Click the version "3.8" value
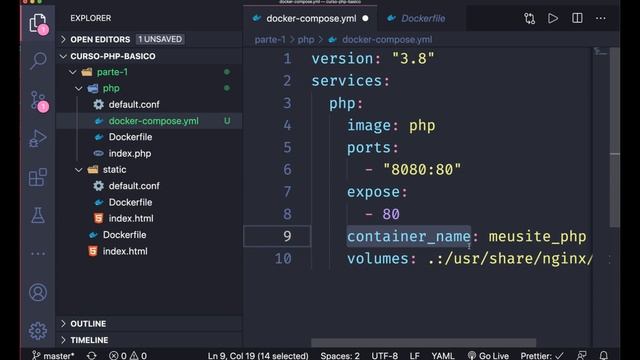The height and width of the screenshot is (360, 640). (x=413, y=58)
